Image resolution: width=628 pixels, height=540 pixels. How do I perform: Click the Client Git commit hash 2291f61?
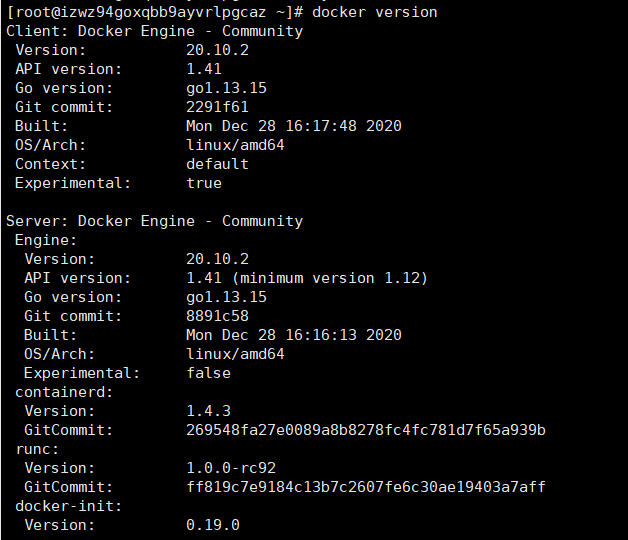217,107
